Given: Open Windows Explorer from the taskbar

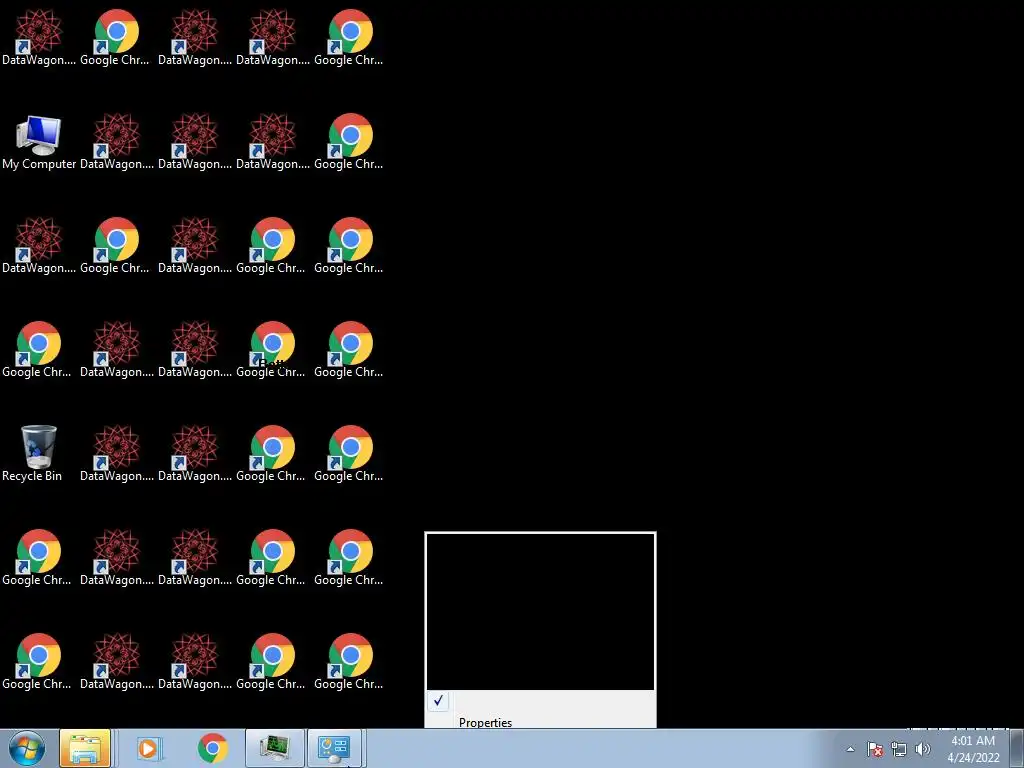Looking at the screenshot, I should coord(85,748).
